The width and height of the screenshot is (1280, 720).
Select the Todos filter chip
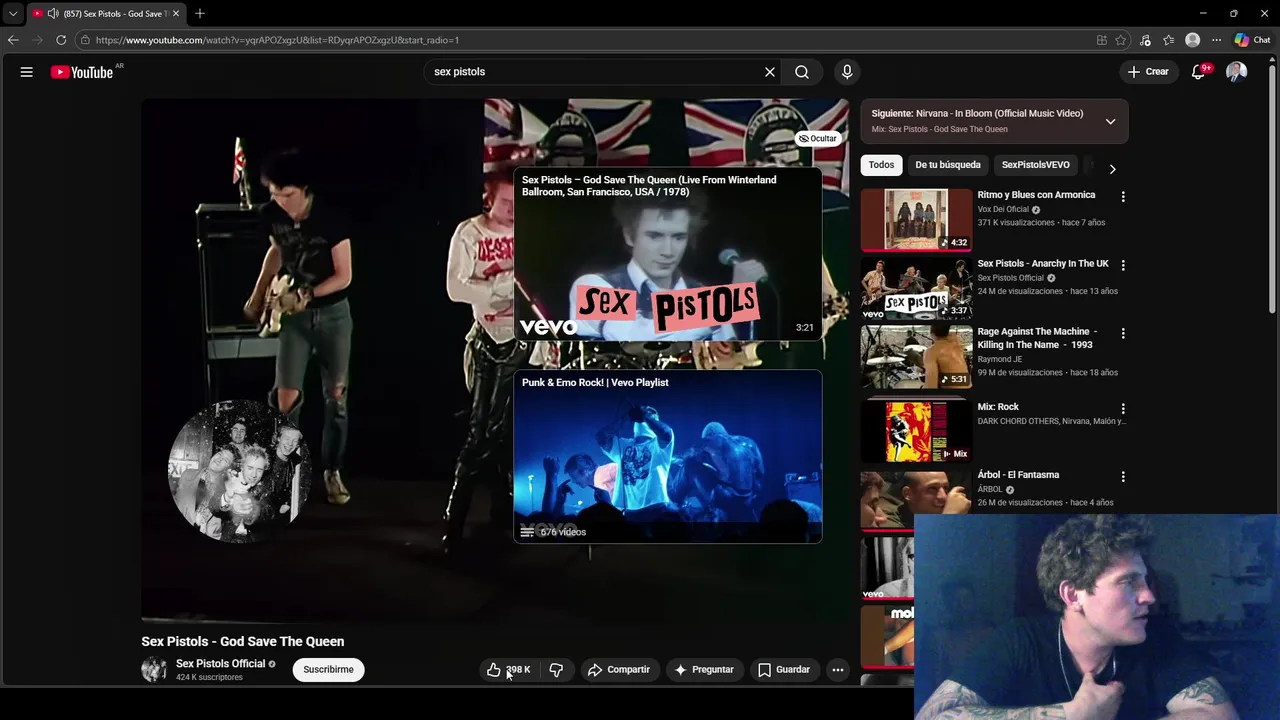click(x=881, y=165)
